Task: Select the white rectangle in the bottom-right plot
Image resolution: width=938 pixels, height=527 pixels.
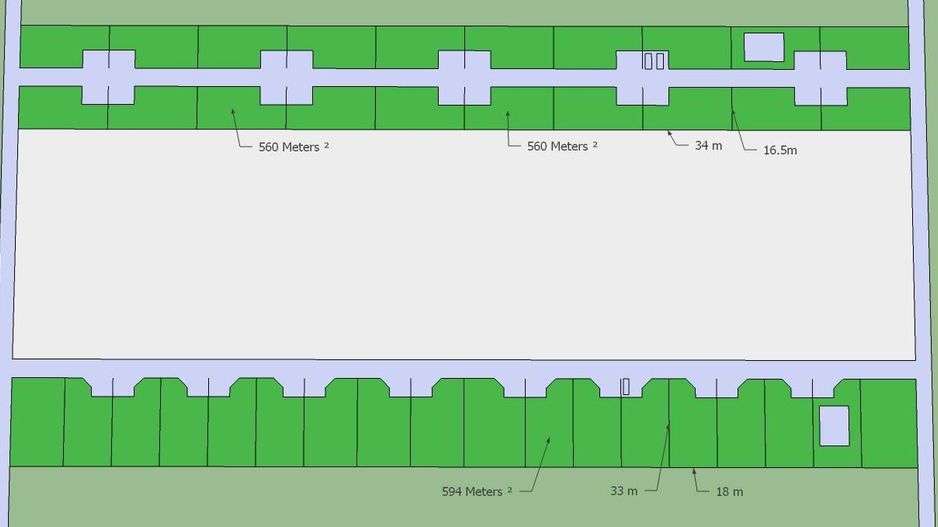Action: point(834,425)
